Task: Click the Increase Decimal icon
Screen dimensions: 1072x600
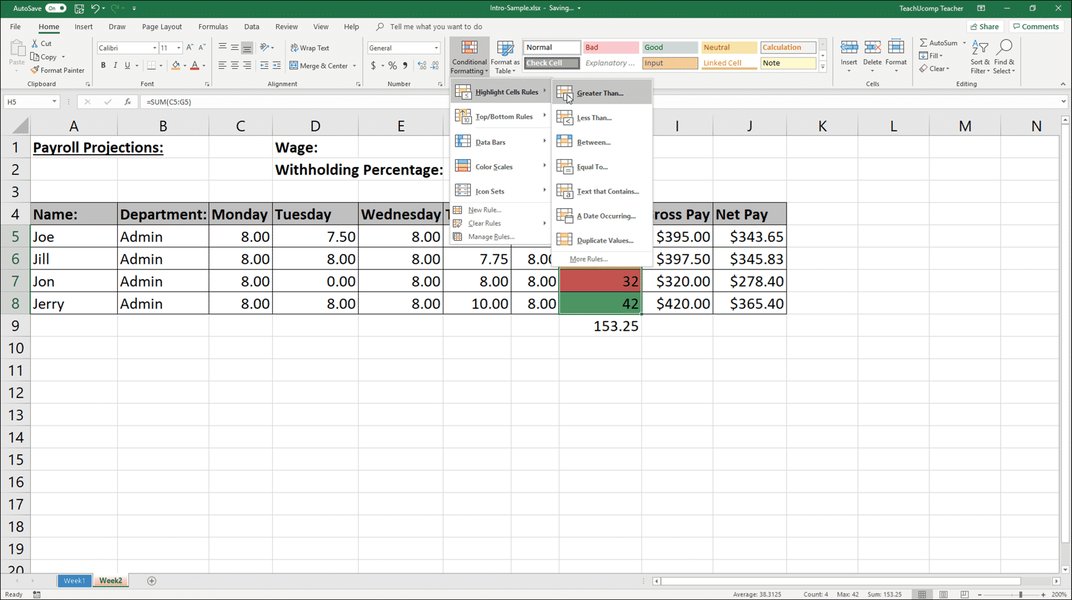Action: coord(419,64)
